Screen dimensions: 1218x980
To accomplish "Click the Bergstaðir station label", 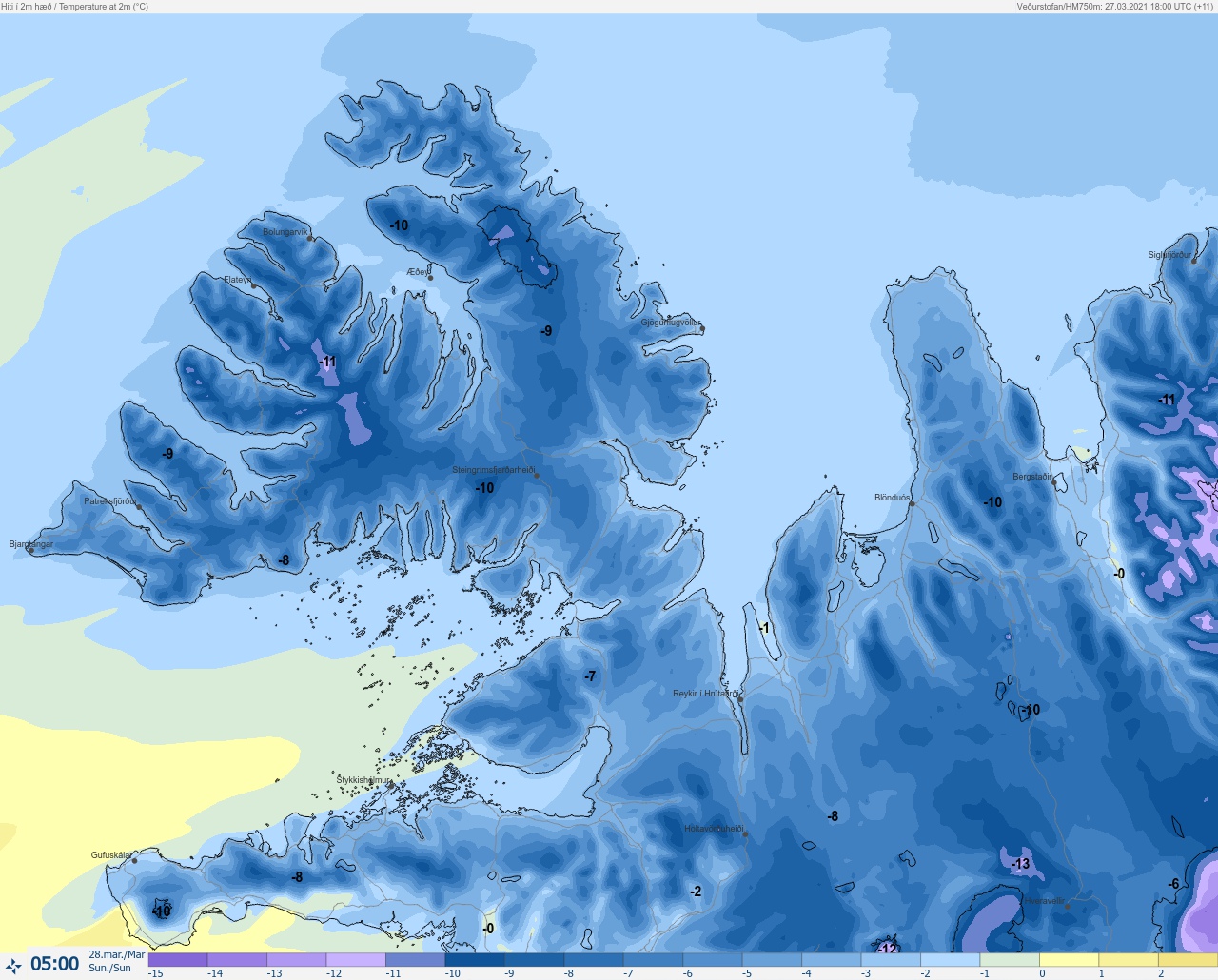I will [1032, 477].
